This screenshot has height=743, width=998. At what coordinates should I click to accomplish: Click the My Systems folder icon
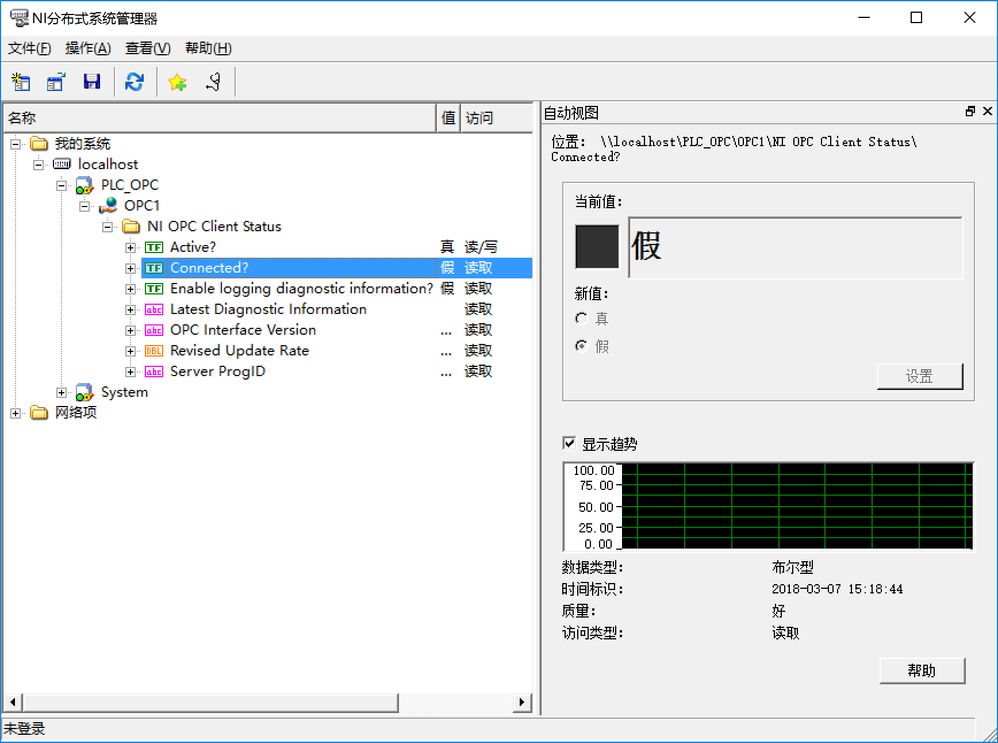click(39, 143)
